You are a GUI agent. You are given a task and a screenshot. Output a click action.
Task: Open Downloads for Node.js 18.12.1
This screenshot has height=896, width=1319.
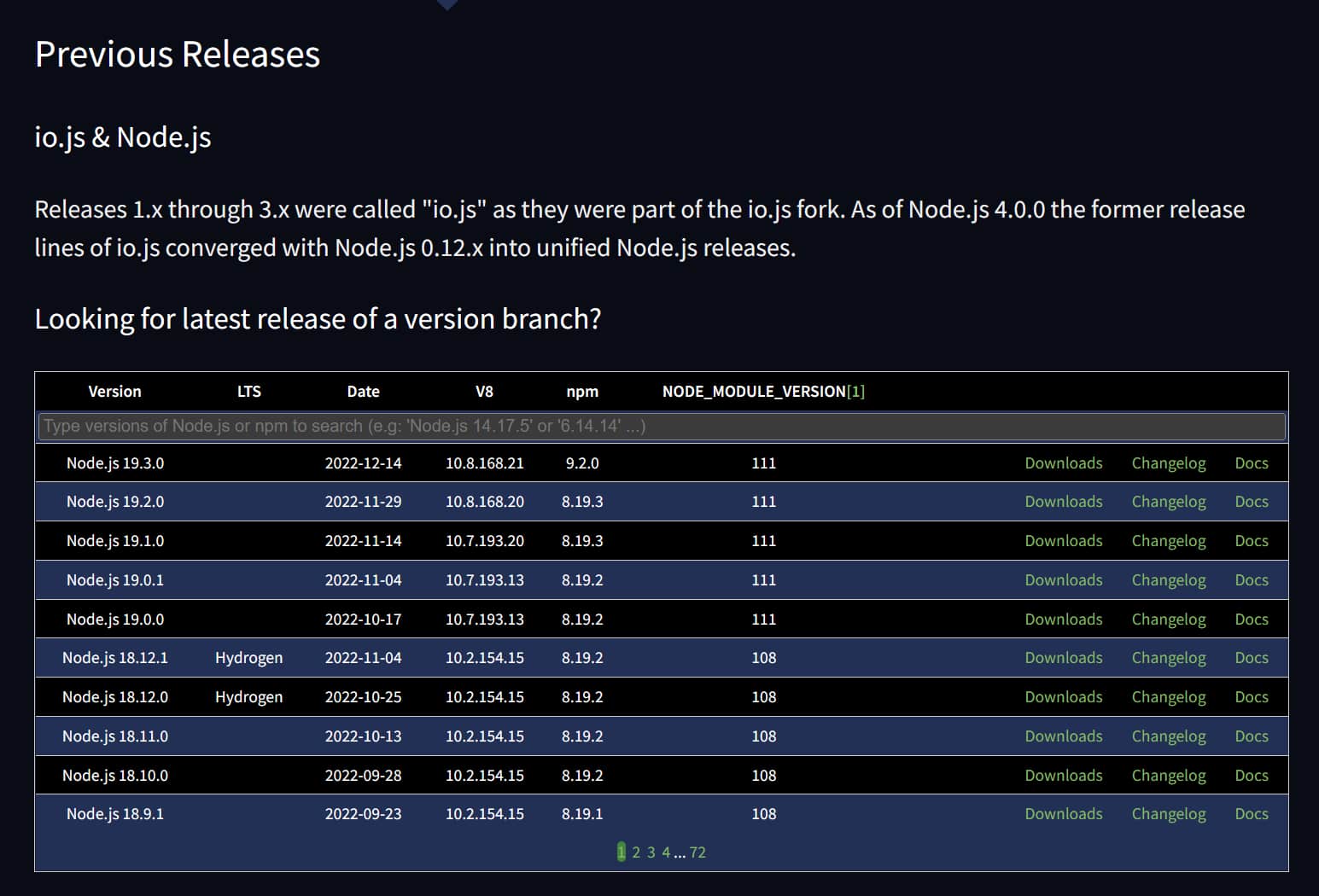point(1063,658)
